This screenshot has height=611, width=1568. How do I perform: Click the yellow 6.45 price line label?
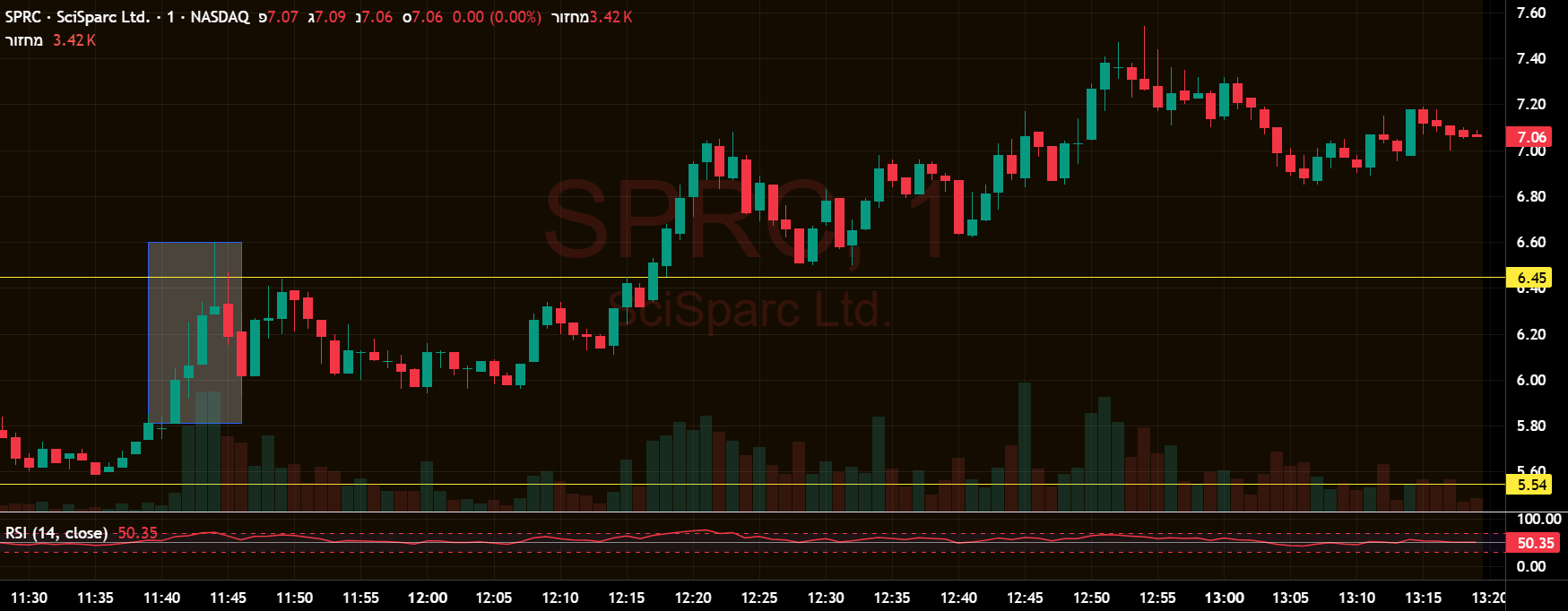click(1531, 278)
